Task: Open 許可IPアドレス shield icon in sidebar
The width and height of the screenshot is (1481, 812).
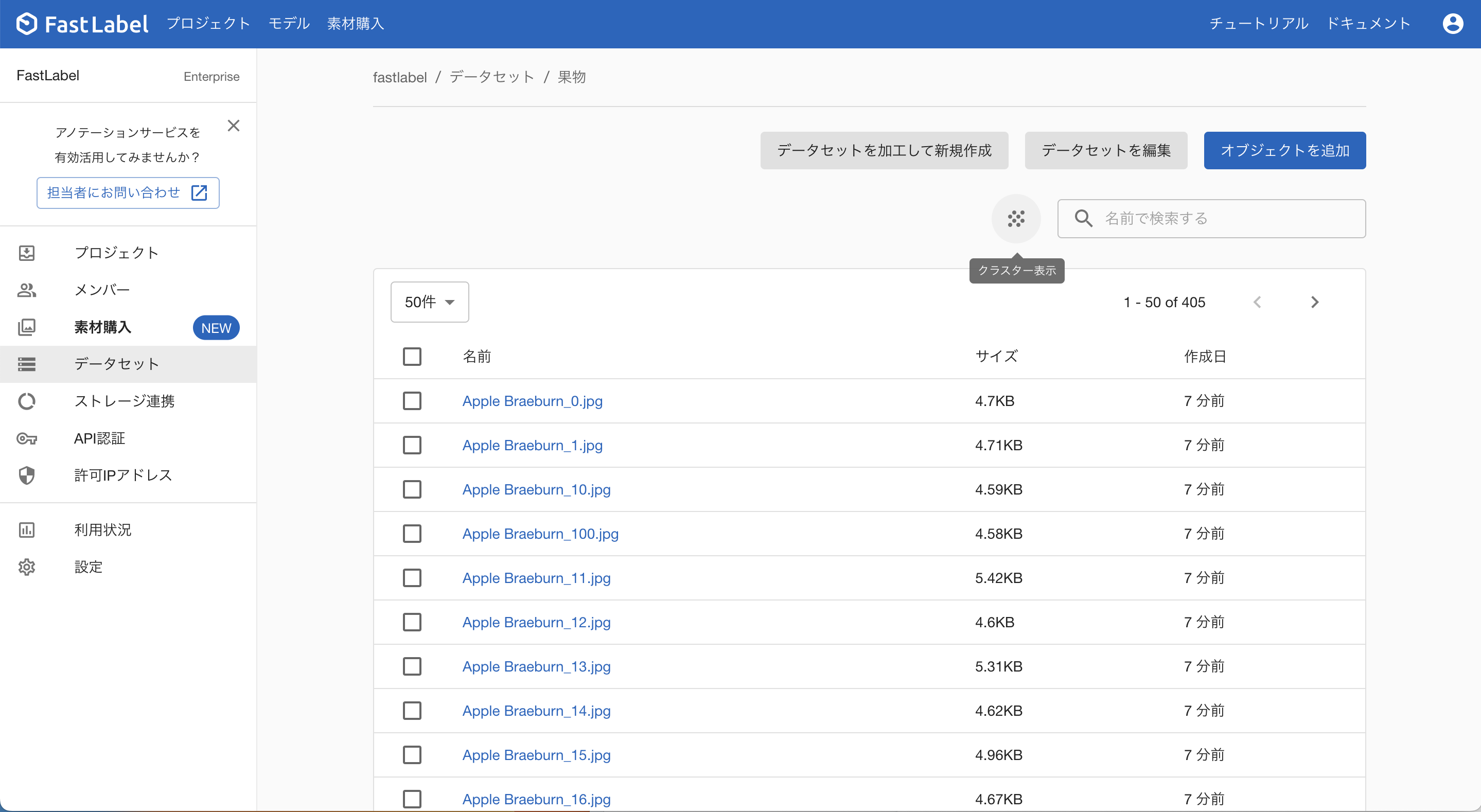Action: click(x=26, y=475)
